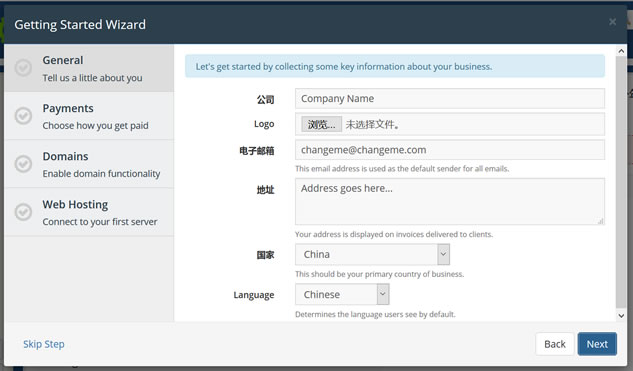
Task: Click the Company Name input field
Action: coord(450,99)
